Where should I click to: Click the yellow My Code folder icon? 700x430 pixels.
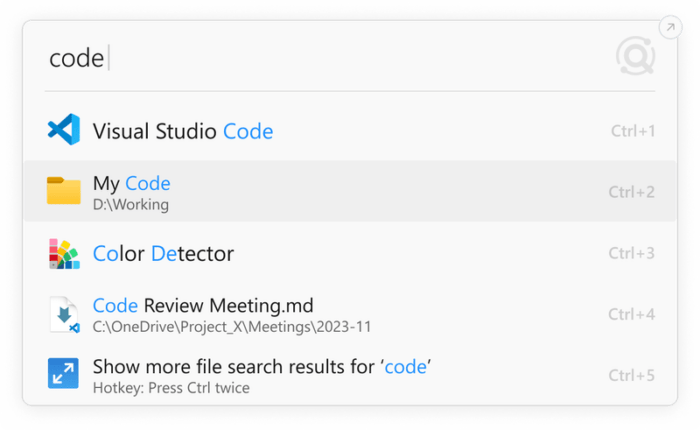coord(64,191)
